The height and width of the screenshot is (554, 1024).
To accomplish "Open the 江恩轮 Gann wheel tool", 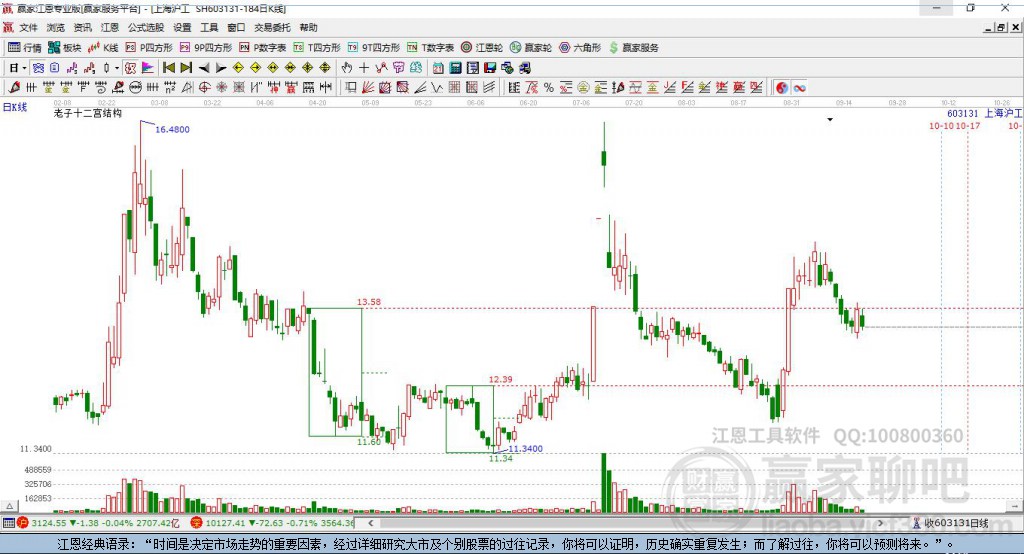I will pos(482,48).
